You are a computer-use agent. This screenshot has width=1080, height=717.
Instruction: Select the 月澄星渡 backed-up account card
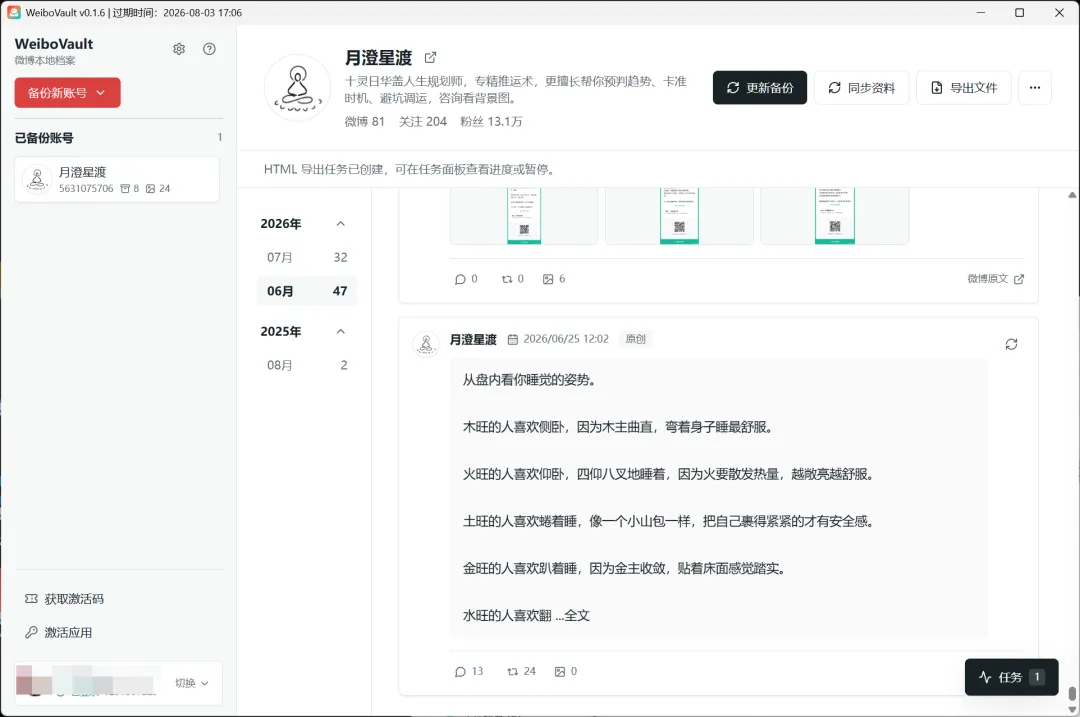[117, 180]
